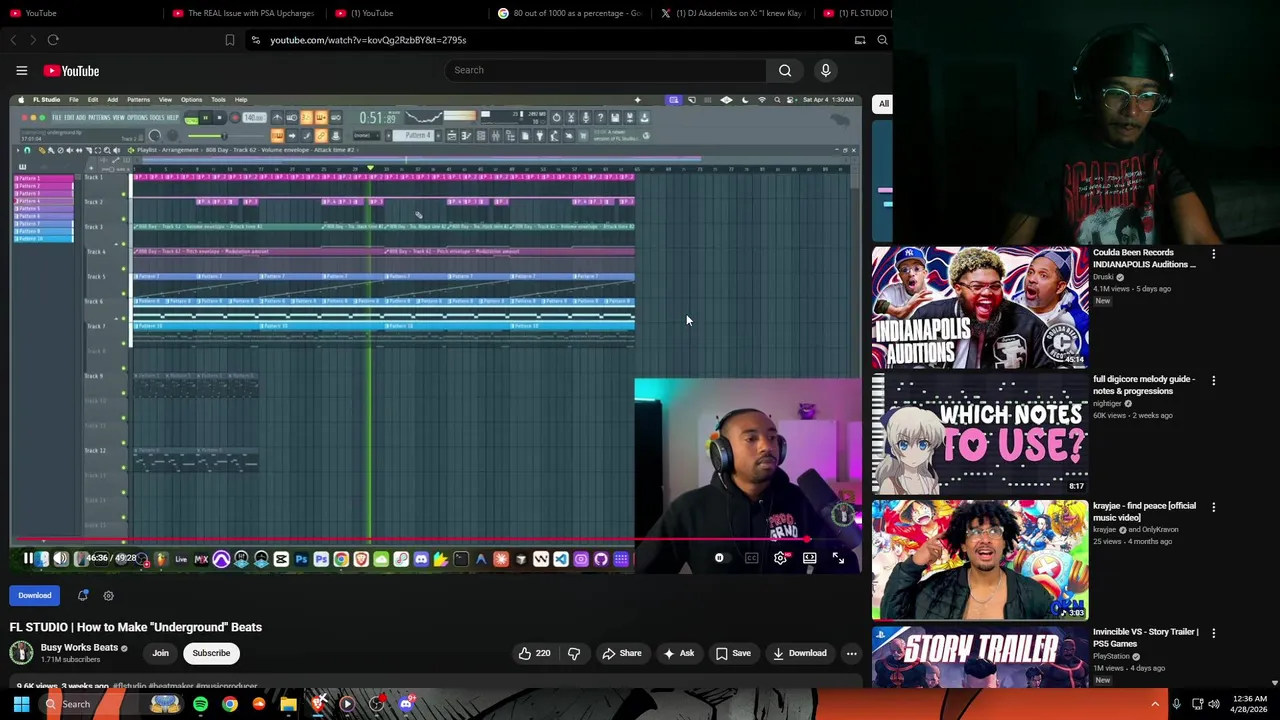Open site settings icon beside URL
Viewport: 1280px width, 720px height.
pyautogui.click(x=256, y=40)
